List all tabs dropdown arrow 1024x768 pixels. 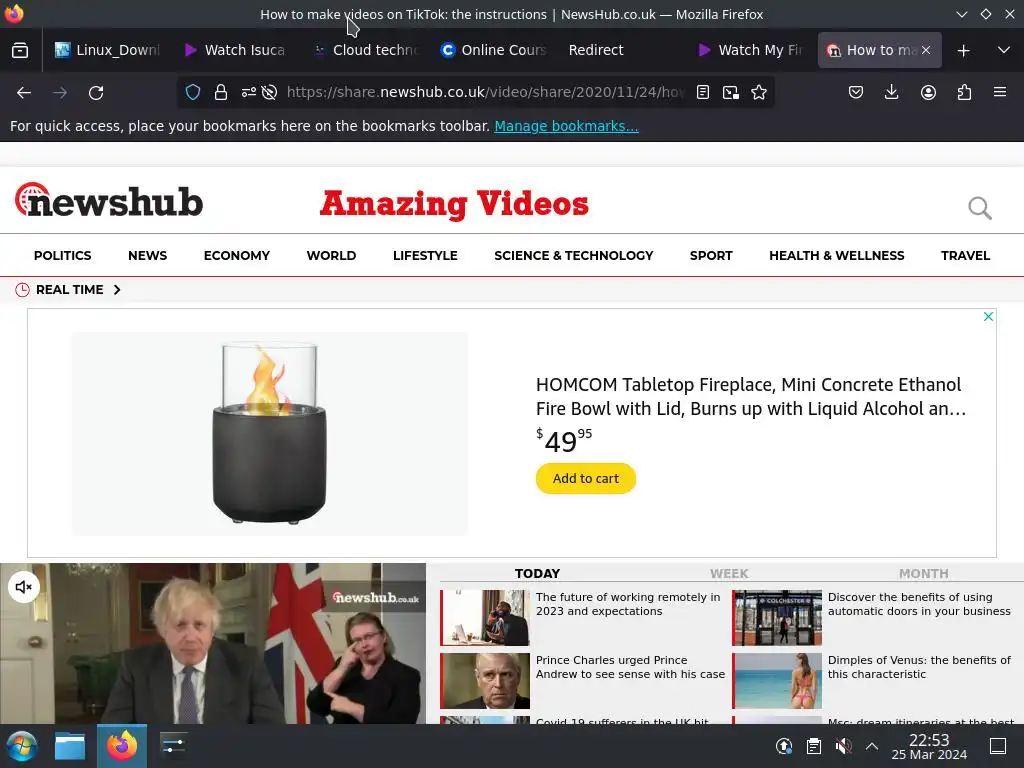click(x=1004, y=50)
